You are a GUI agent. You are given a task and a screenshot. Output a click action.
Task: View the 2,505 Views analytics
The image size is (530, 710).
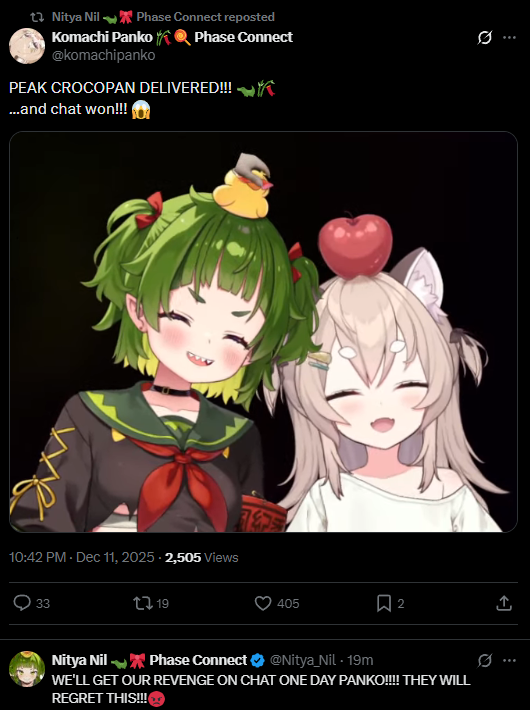(202, 557)
